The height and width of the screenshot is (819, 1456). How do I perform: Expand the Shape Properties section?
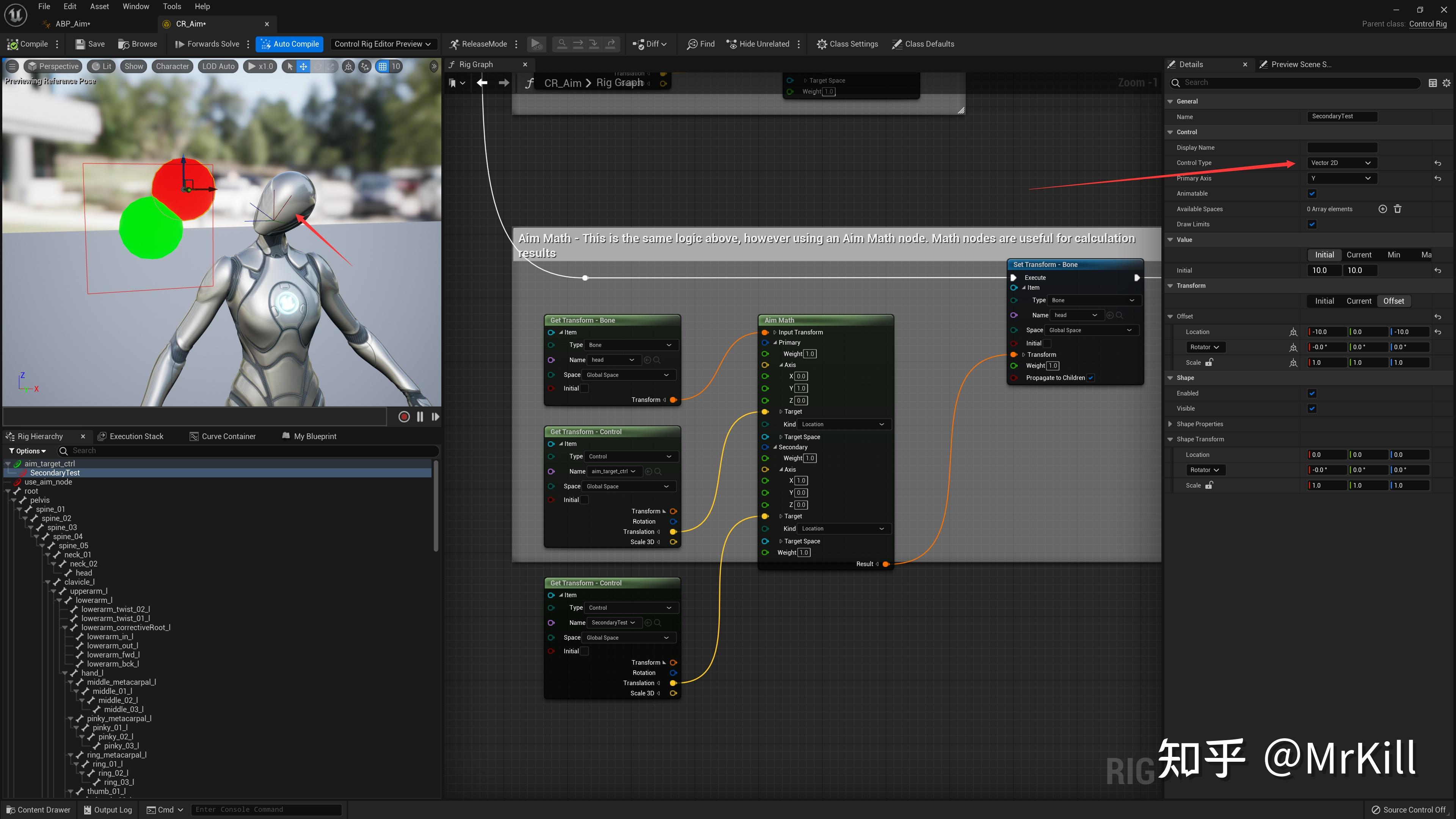pyautogui.click(x=1170, y=424)
